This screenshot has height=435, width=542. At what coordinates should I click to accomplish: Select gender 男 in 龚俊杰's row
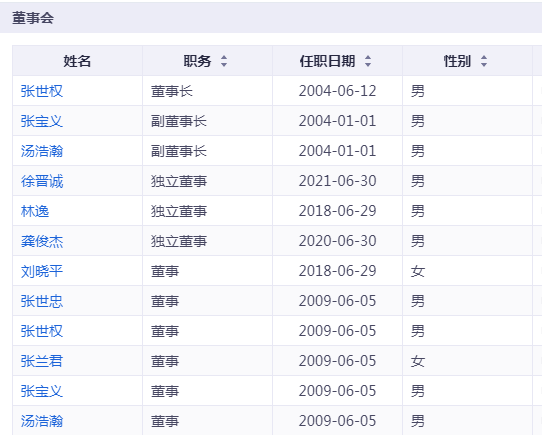pos(418,241)
